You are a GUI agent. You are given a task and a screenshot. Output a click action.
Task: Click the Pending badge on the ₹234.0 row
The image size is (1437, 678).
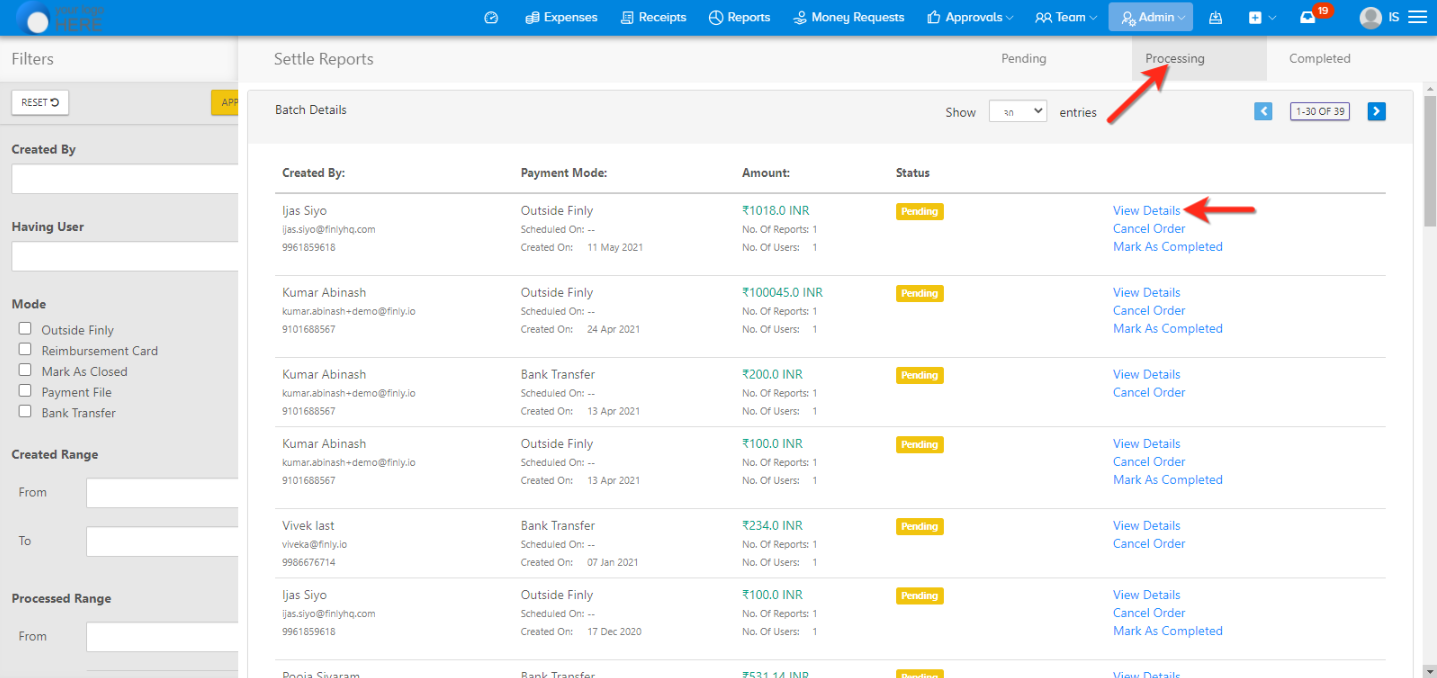(x=920, y=527)
